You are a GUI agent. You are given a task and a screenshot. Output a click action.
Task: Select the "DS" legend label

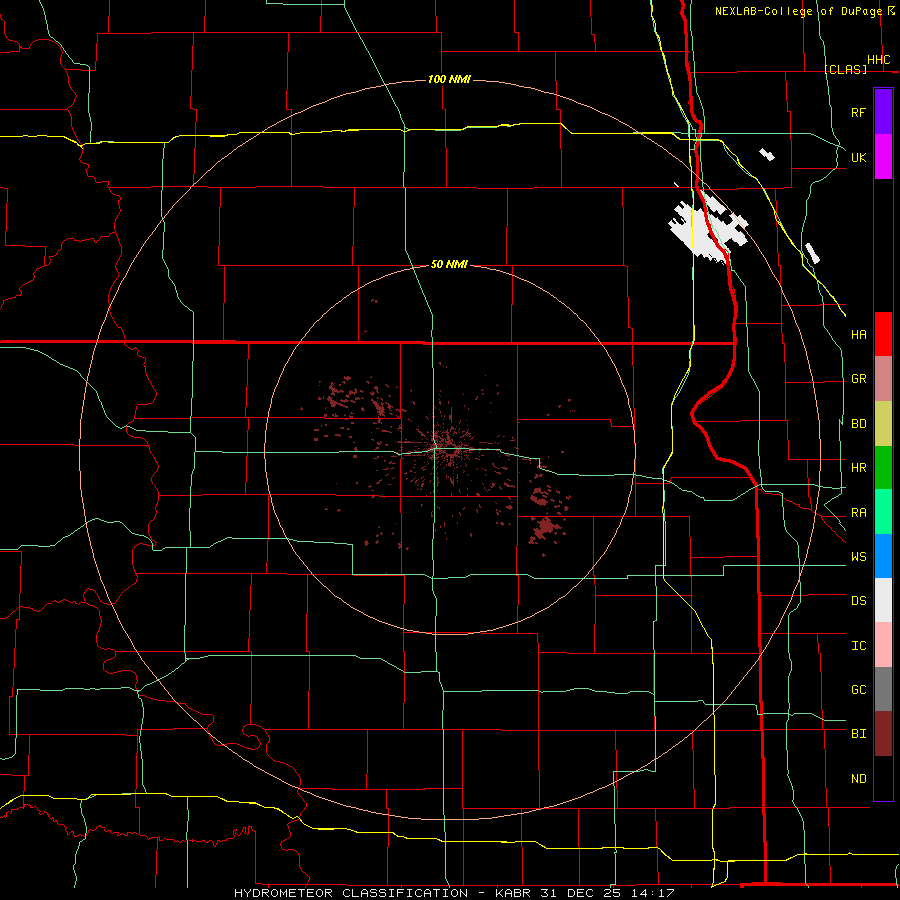click(858, 601)
